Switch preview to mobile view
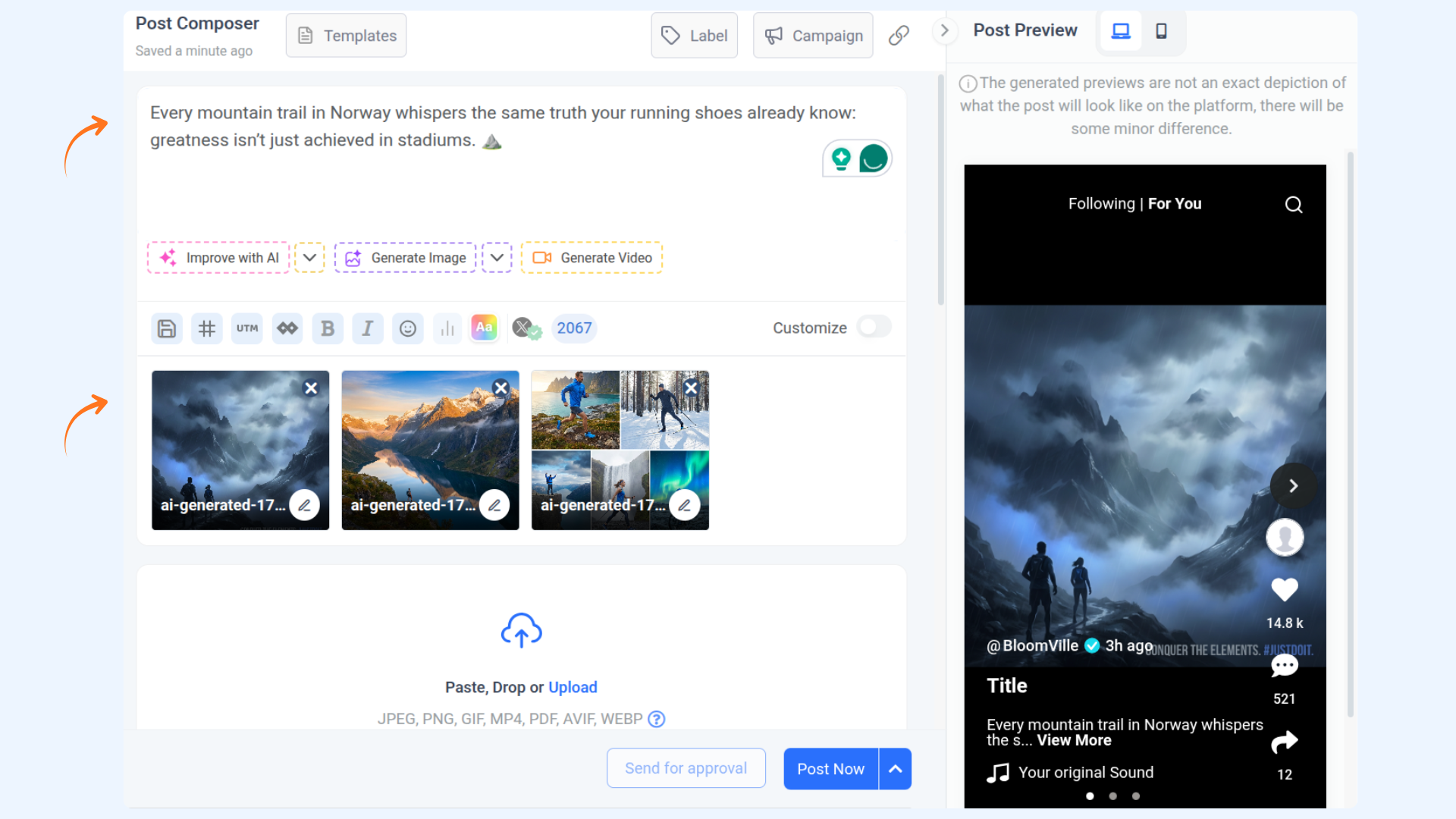Image resolution: width=1456 pixels, height=819 pixels. (x=1161, y=31)
